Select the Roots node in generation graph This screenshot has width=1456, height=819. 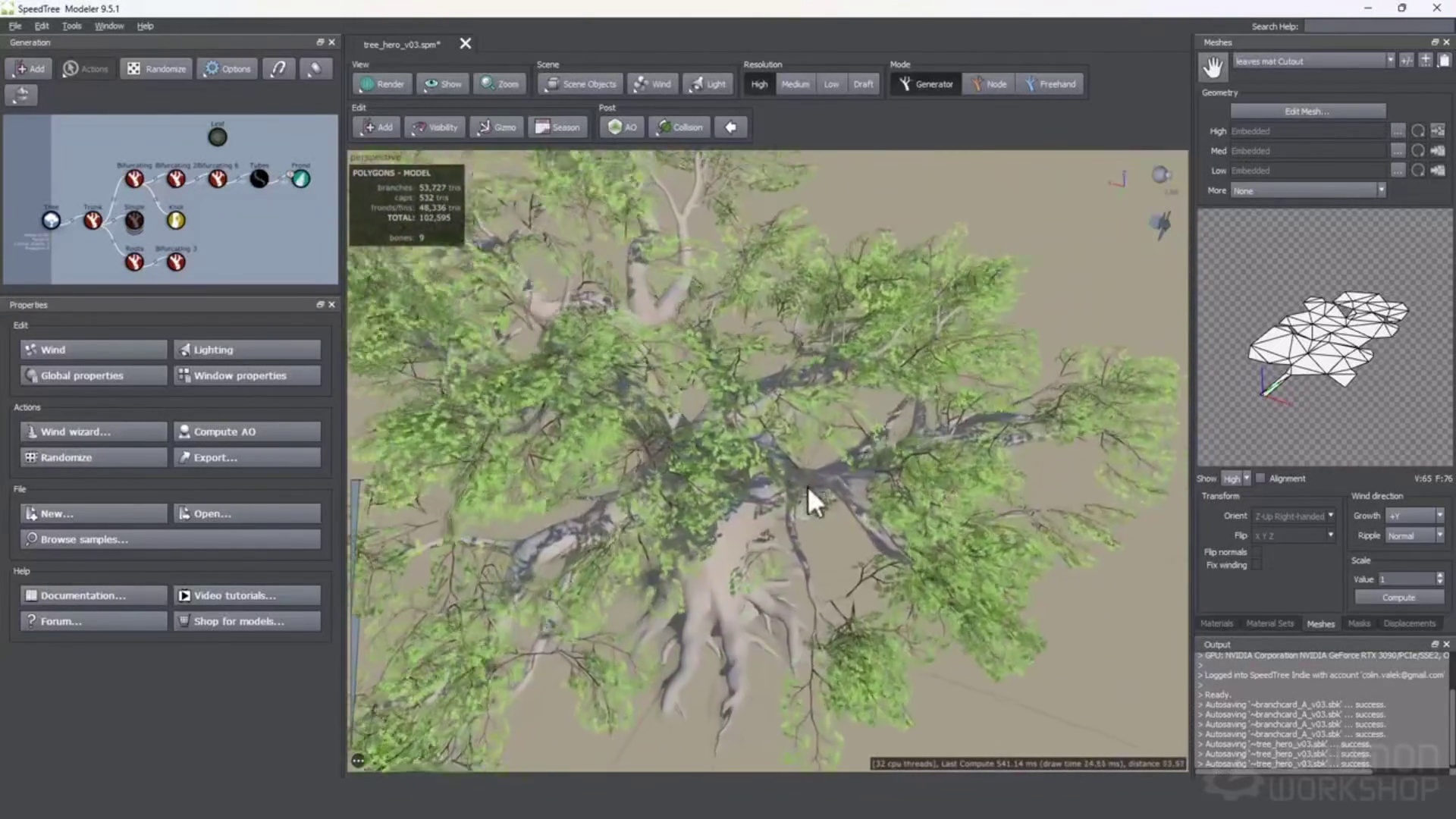(134, 262)
